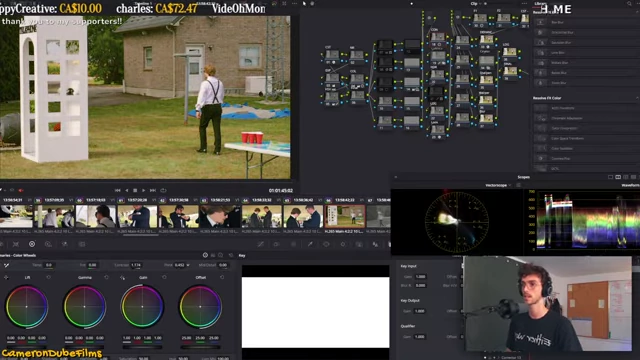Open the Motion Effects palette icon
Image resolution: width=640 pixels, height=360 pixels.
click(82, 244)
